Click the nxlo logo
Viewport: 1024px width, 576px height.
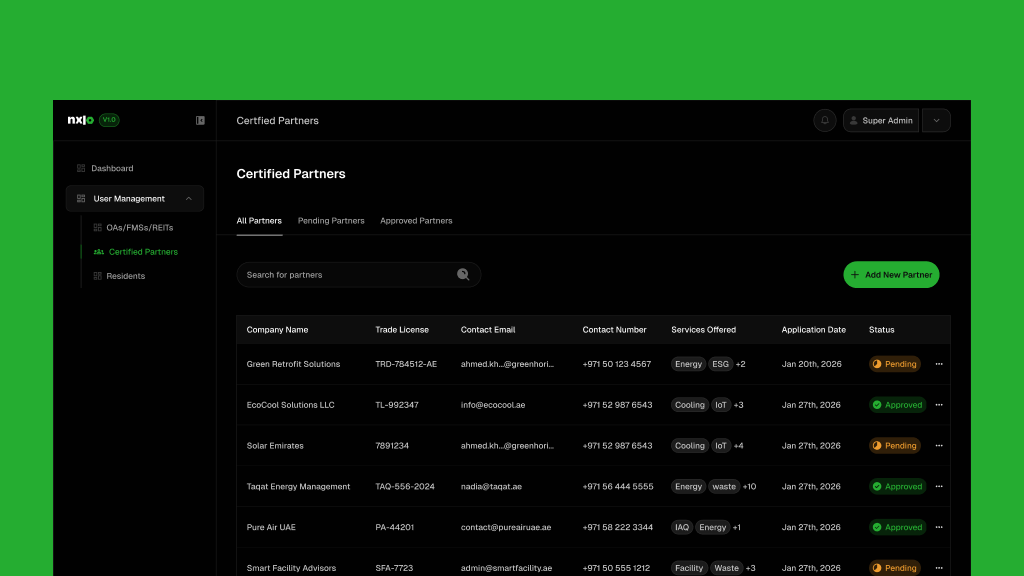(81, 120)
